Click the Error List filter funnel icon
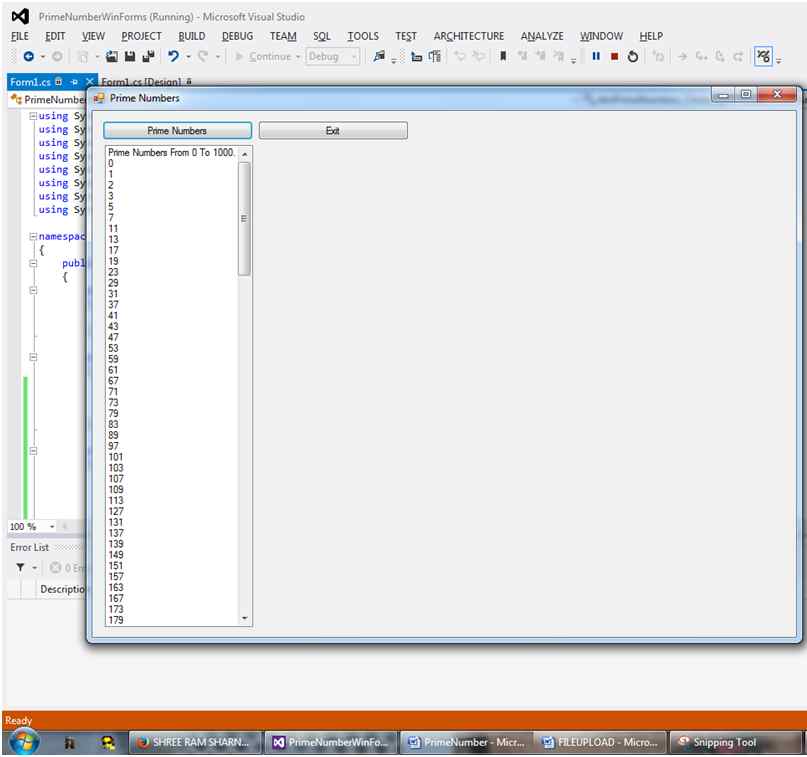The image size is (807, 757). click(x=20, y=567)
